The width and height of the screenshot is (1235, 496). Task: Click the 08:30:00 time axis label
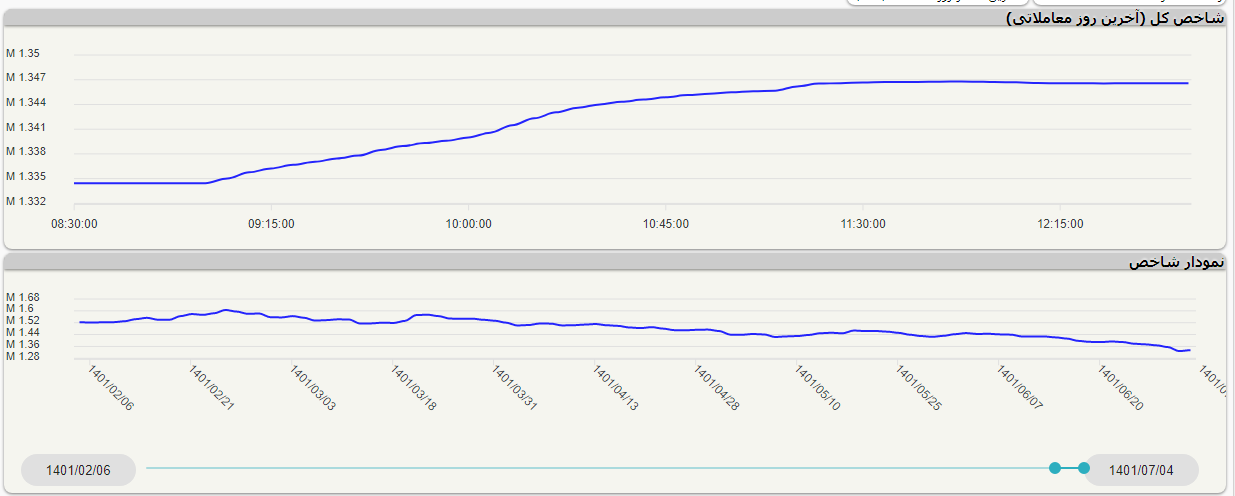pyautogui.click(x=74, y=224)
